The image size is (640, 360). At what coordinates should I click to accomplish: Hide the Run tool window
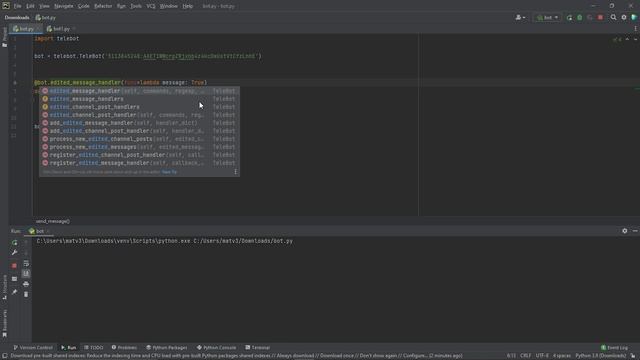[x=635, y=231]
